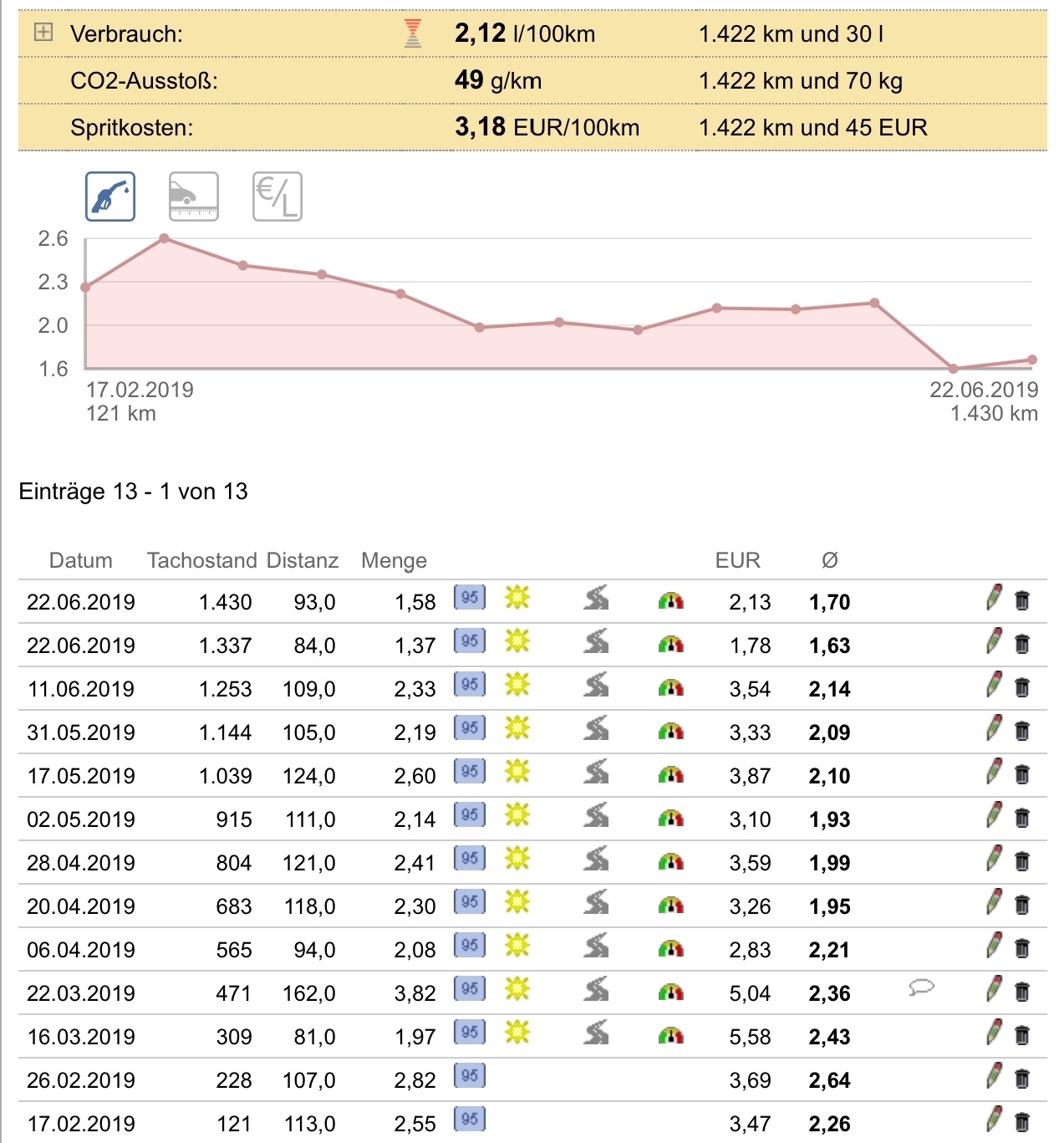Click the road type icon on the 28.04.2019 row
The height and width of the screenshot is (1143, 1064).
tap(596, 858)
